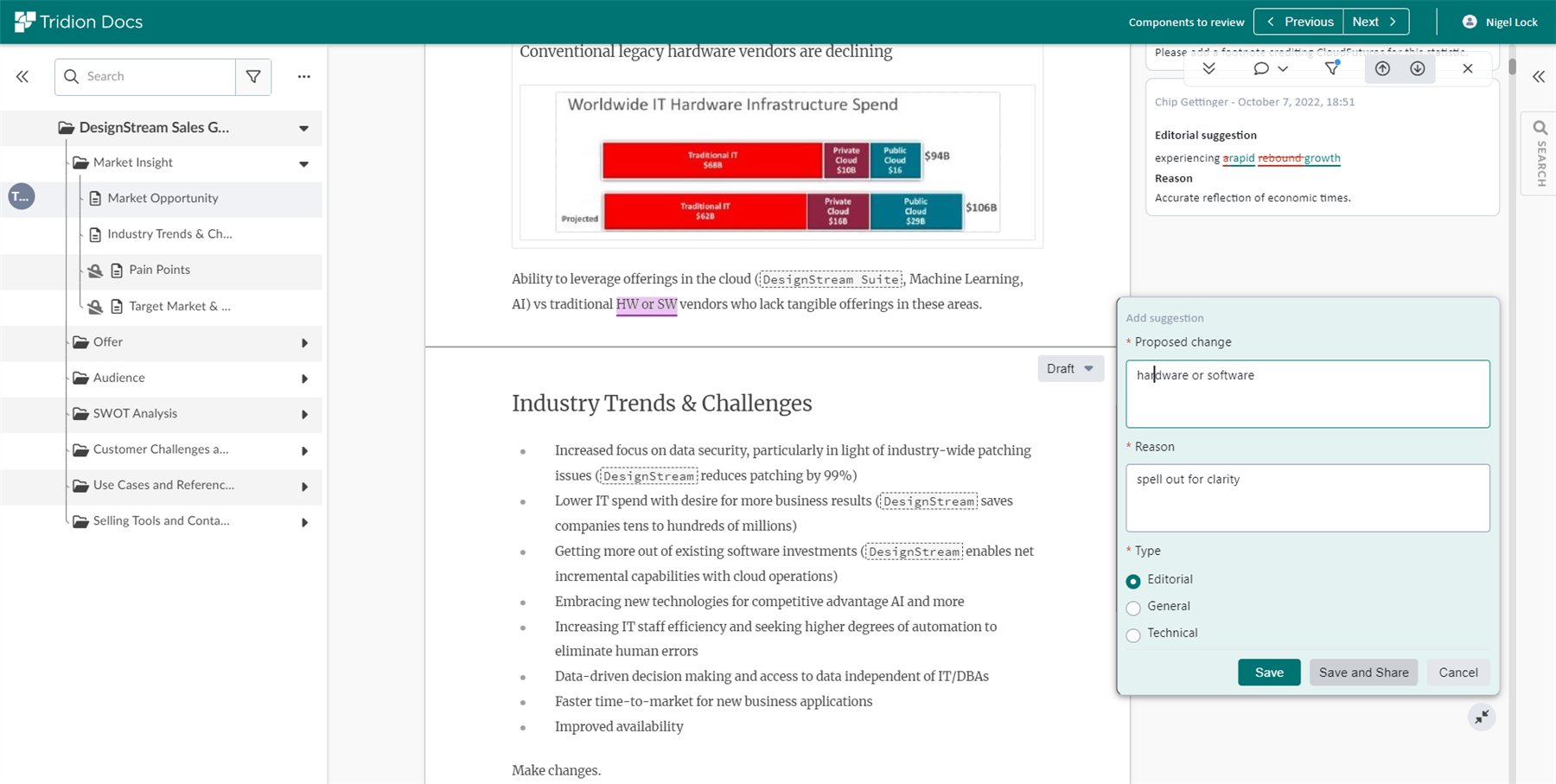The width and height of the screenshot is (1556, 784).
Task: Open the three-dot more options menu
Action: tap(303, 77)
